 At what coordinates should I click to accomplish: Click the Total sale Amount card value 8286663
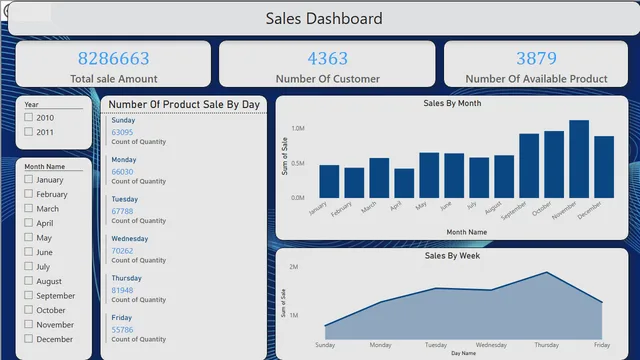tap(114, 58)
